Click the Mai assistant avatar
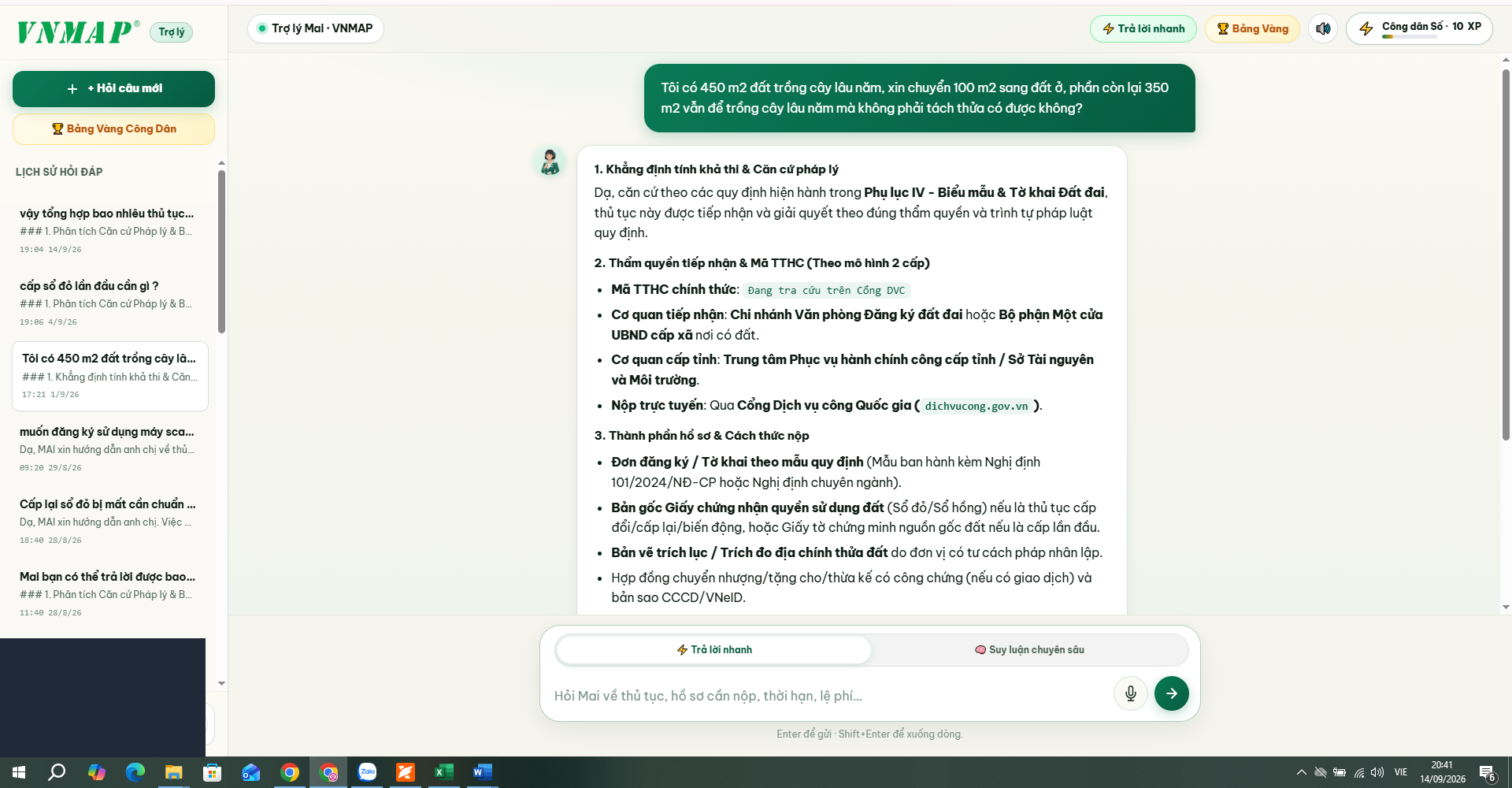This screenshot has height=788, width=1512. click(x=550, y=162)
